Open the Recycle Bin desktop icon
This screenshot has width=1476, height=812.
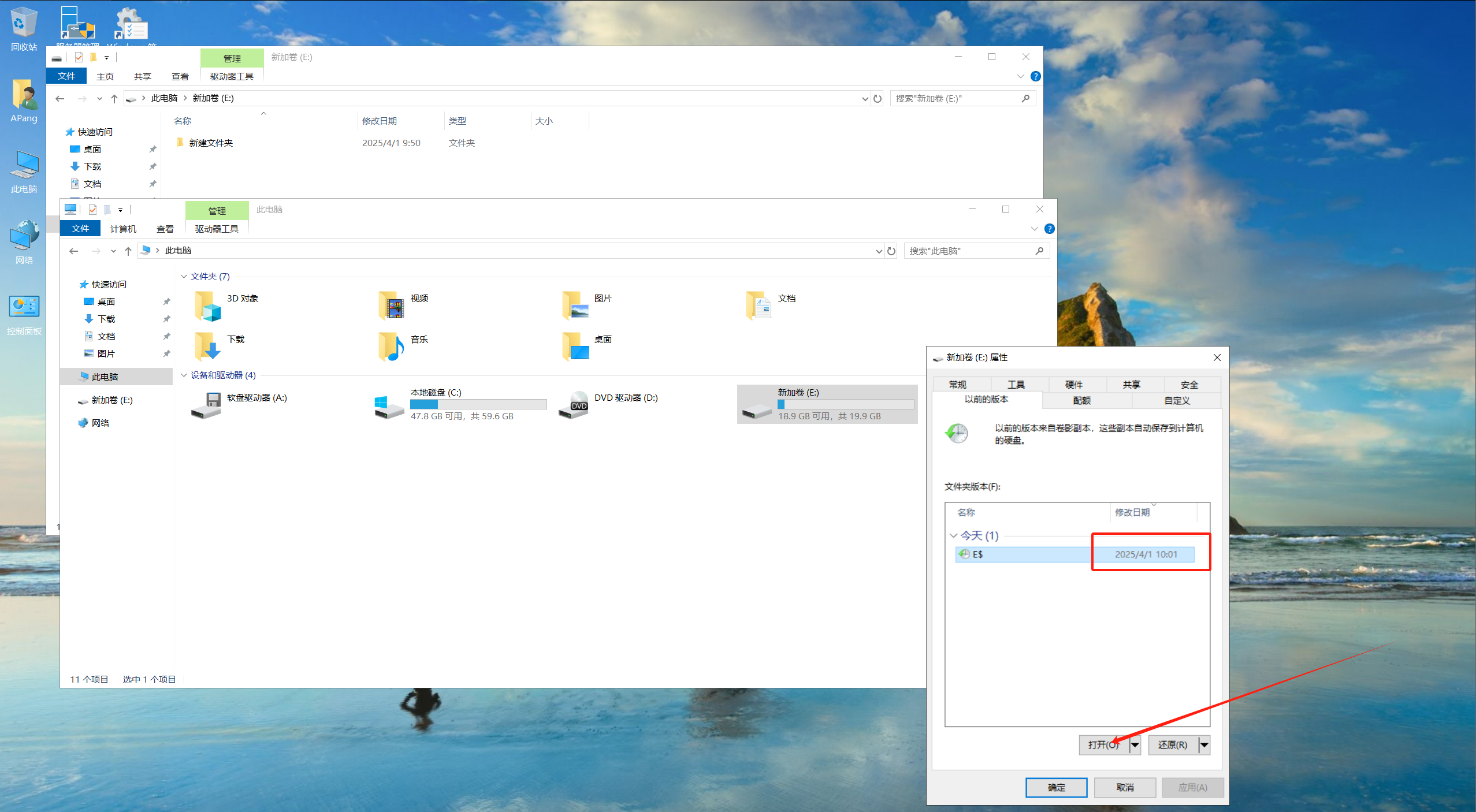pos(24,23)
